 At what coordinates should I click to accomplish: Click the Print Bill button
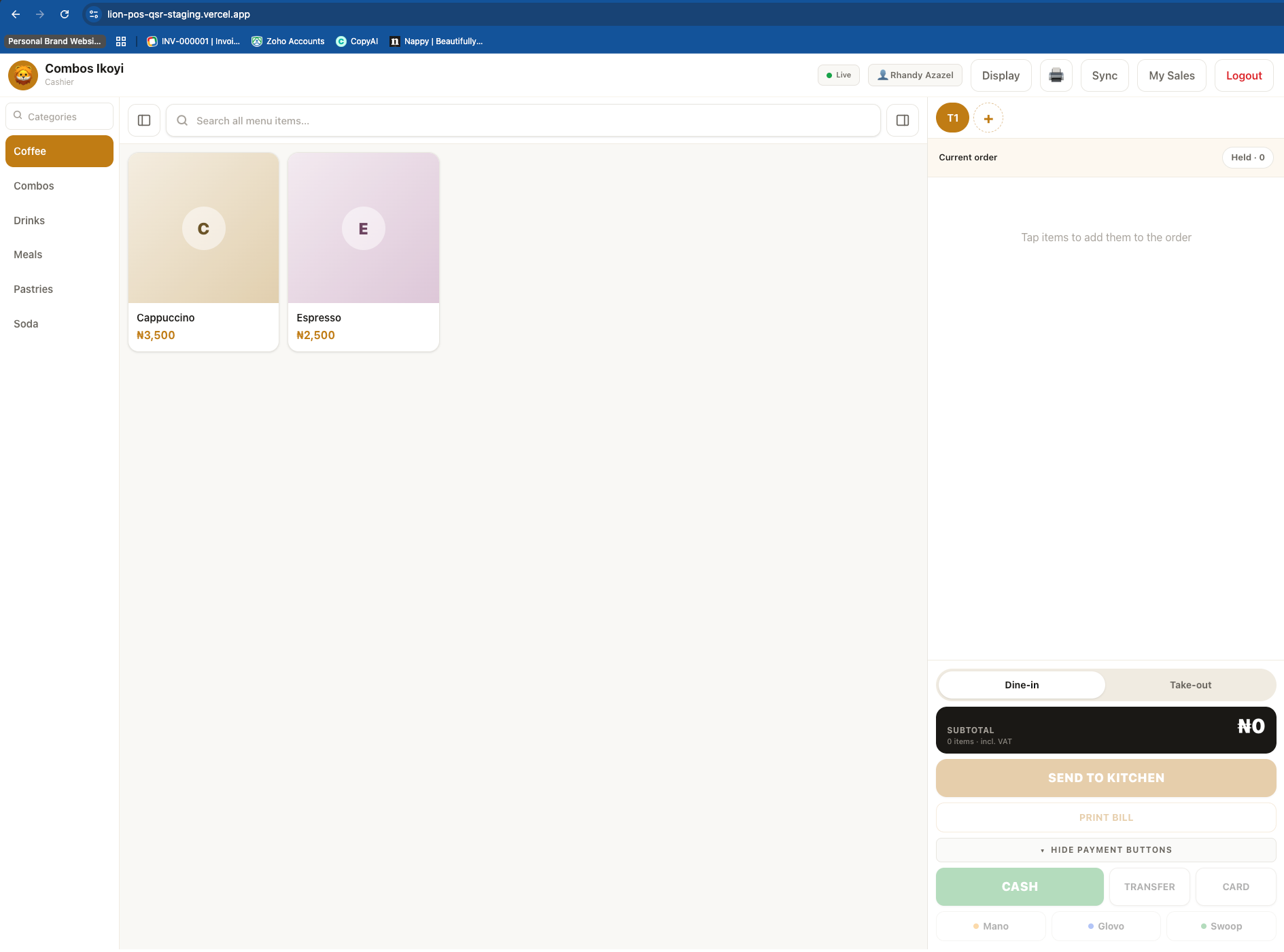[x=1106, y=817]
